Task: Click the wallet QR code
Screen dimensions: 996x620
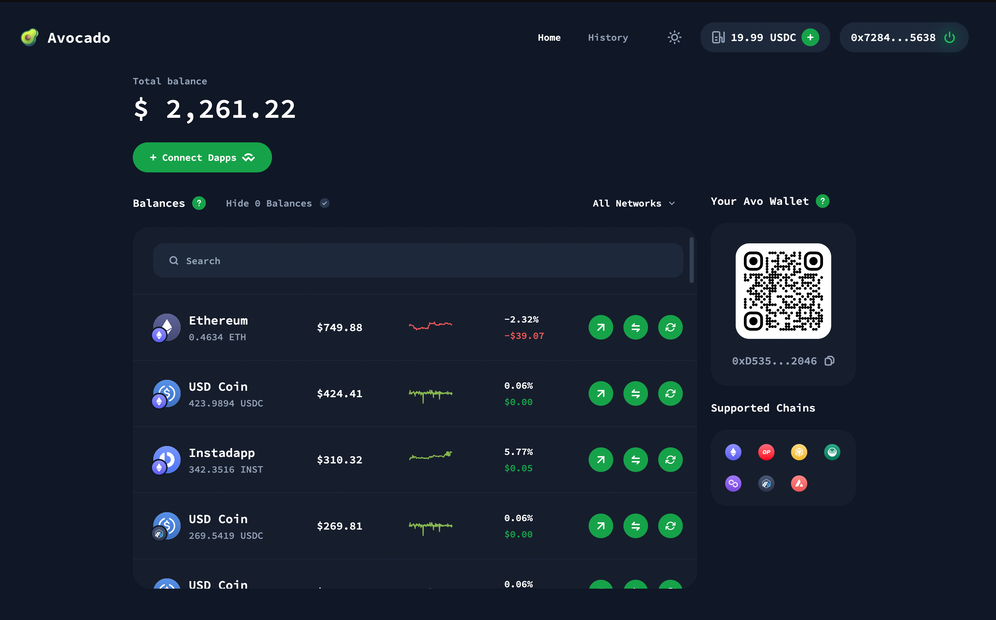Action: pyautogui.click(x=783, y=291)
